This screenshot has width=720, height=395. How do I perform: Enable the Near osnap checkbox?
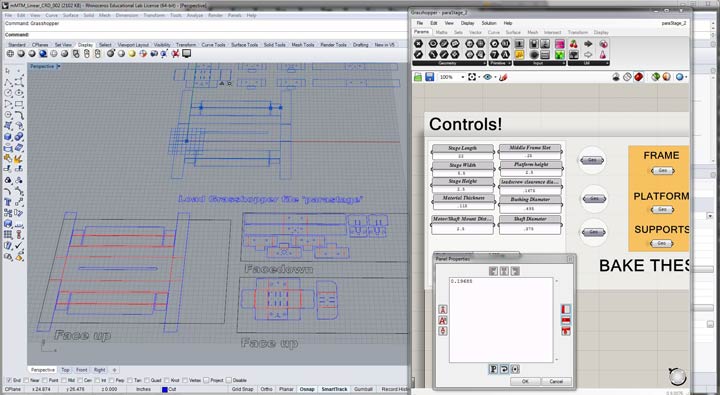pos(26,380)
